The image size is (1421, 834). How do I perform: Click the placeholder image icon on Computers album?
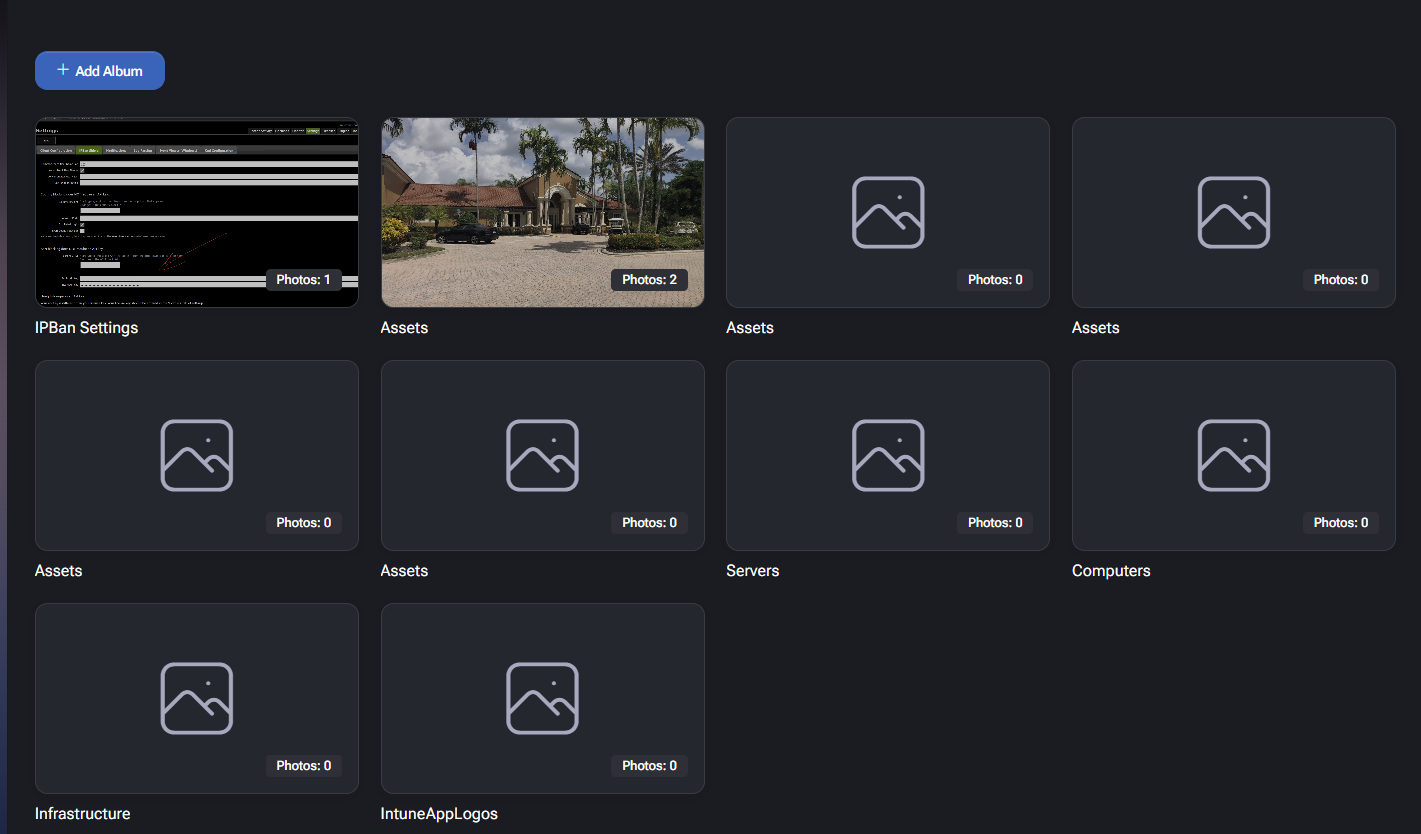(1233, 455)
